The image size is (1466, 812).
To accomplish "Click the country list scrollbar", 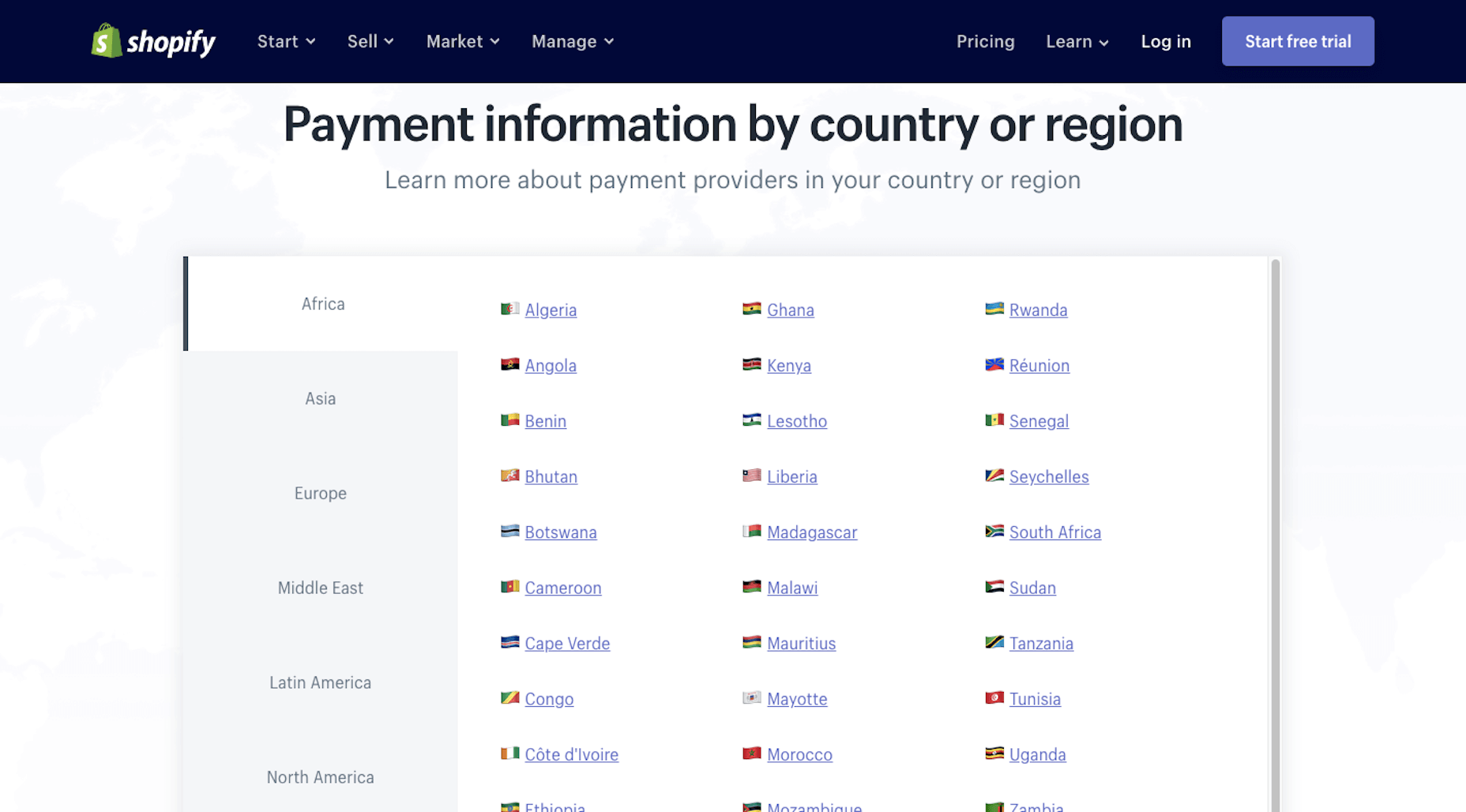I will click(1275, 536).
